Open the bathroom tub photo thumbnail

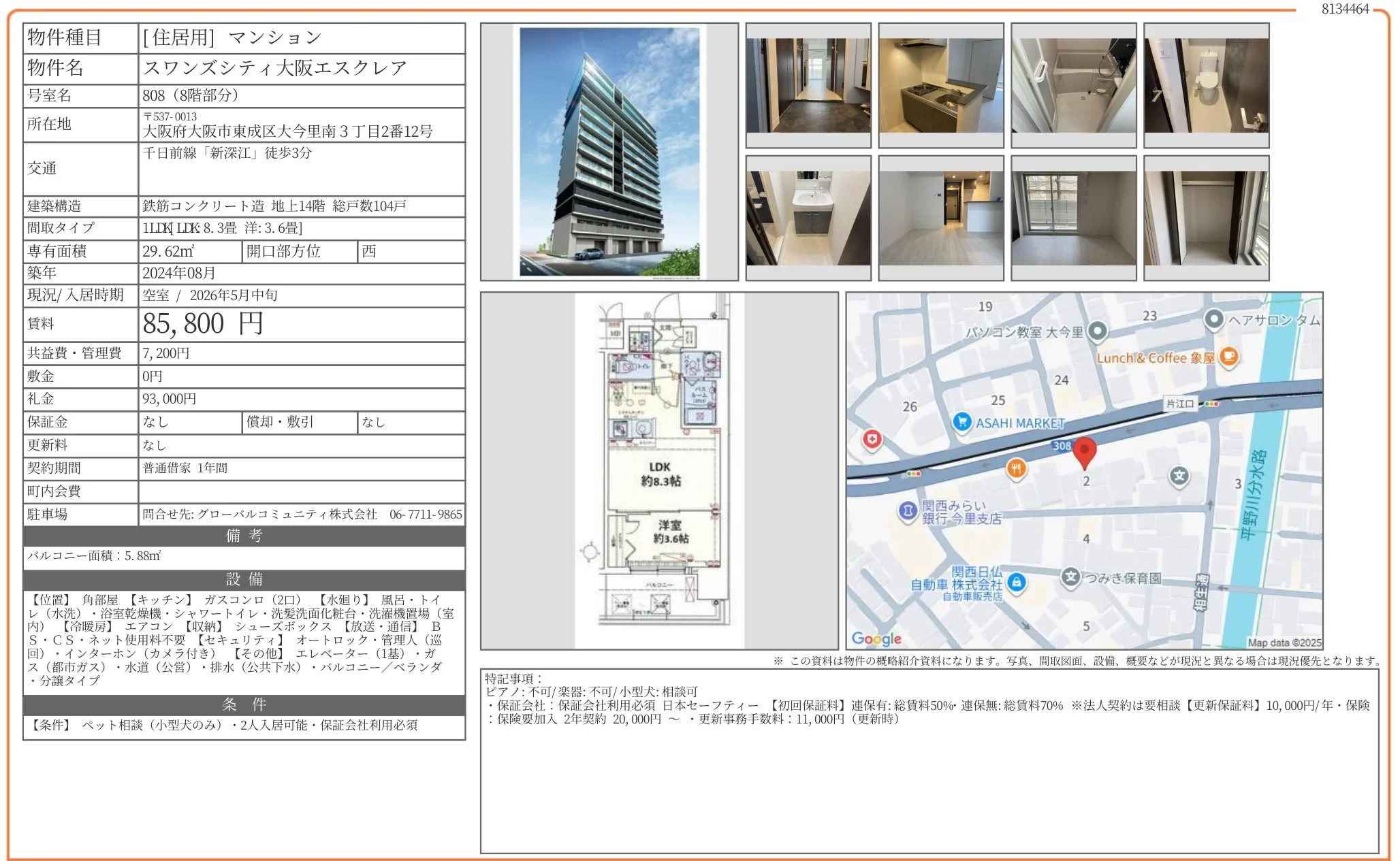[x=1073, y=85]
